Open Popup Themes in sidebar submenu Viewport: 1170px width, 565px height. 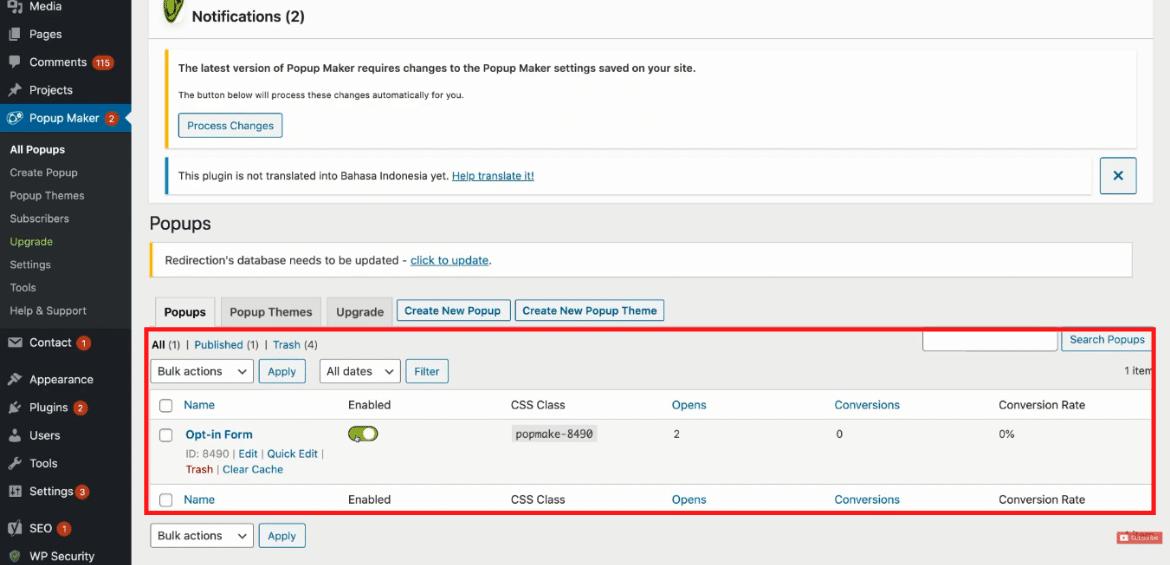coord(47,196)
